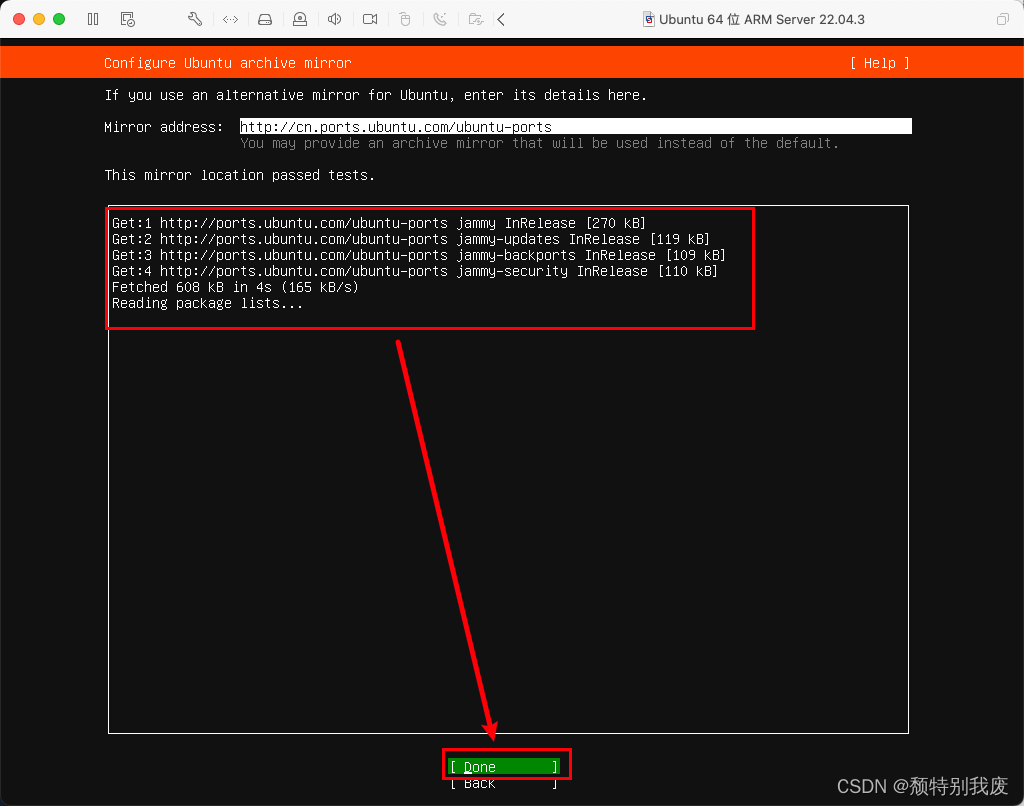The height and width of the screenshot is (806, 1024).
Task: Click 'This mirror location passed tests.' text
Action: pyautogui.click(x=240, y=175)
